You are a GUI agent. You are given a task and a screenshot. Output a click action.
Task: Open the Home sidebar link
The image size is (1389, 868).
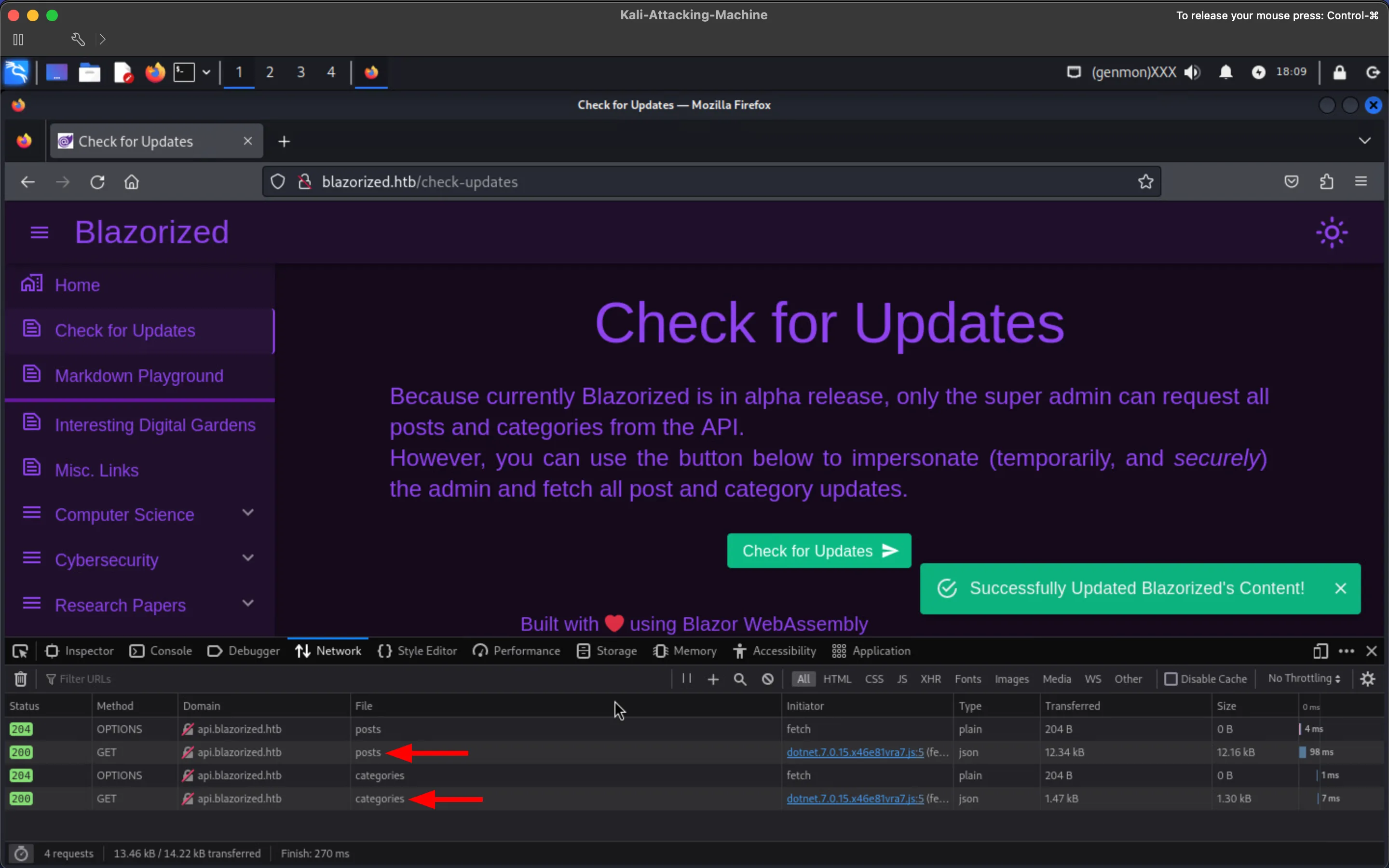pyautogui.click(x=139, y=285)
